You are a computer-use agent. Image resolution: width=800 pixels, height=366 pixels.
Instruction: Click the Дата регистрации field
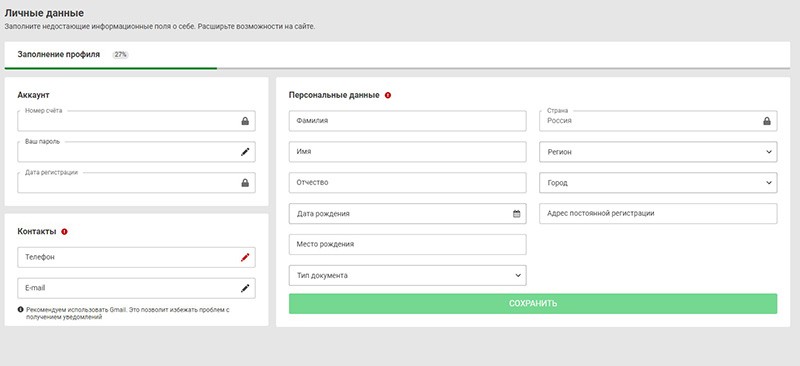136,183
